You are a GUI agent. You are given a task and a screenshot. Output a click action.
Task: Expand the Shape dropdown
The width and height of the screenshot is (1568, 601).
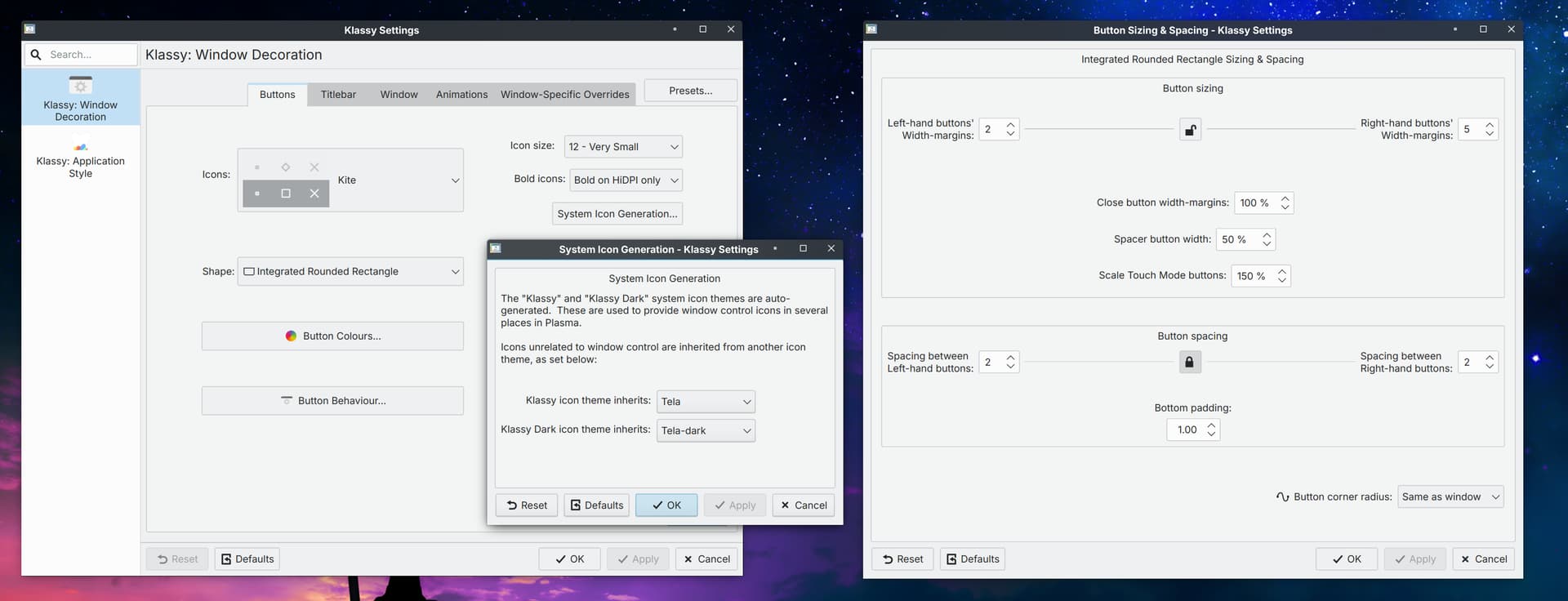(350, 272)
